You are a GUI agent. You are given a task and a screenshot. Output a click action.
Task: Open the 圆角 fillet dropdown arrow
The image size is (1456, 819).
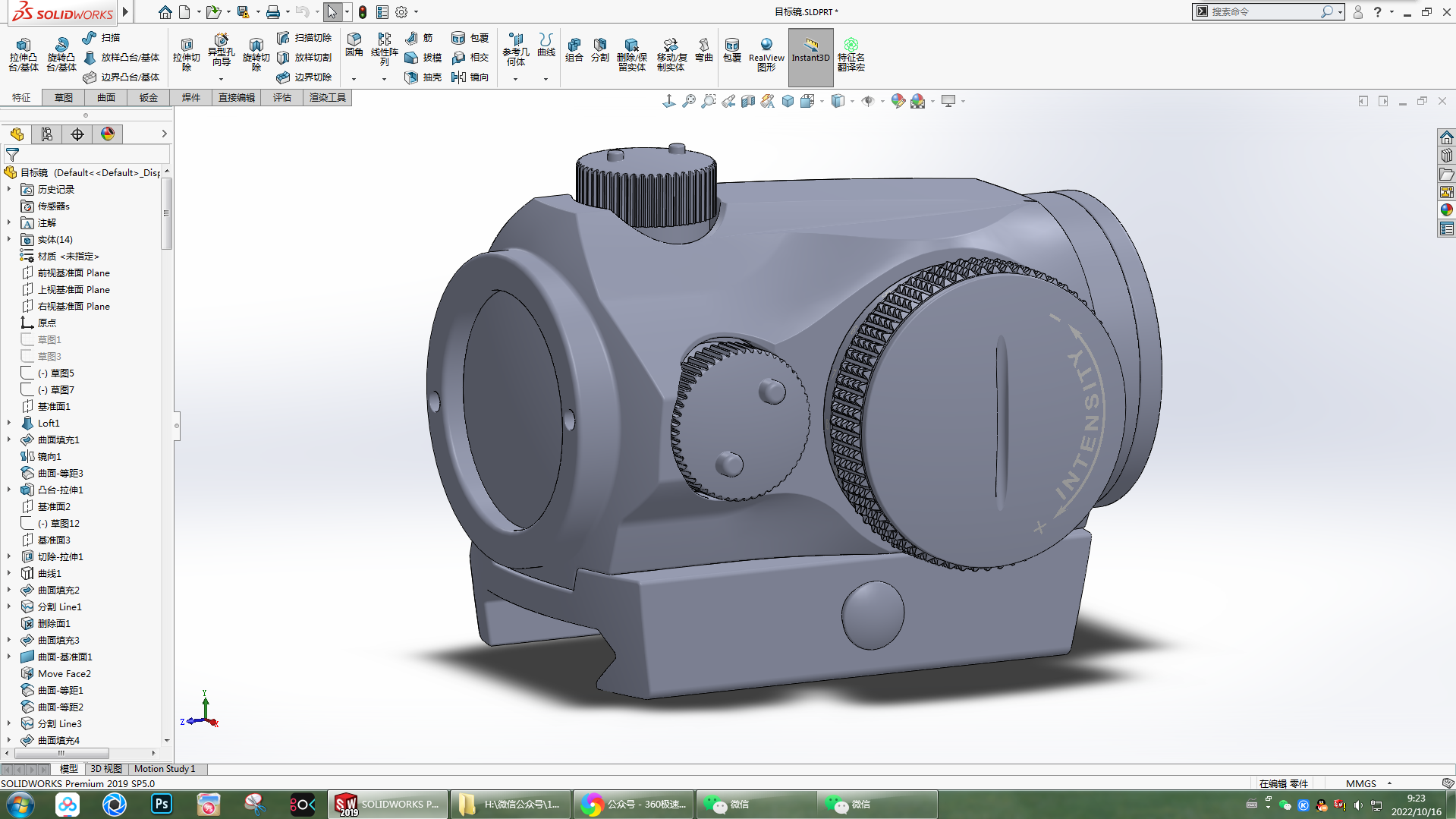coord(354,79)
